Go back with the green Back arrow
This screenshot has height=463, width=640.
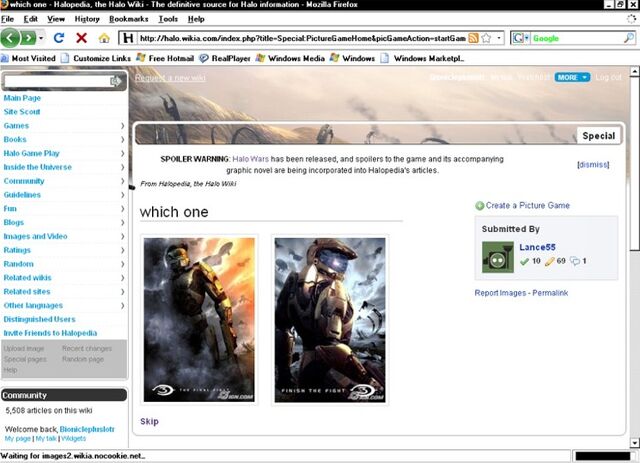click(10, 38)
